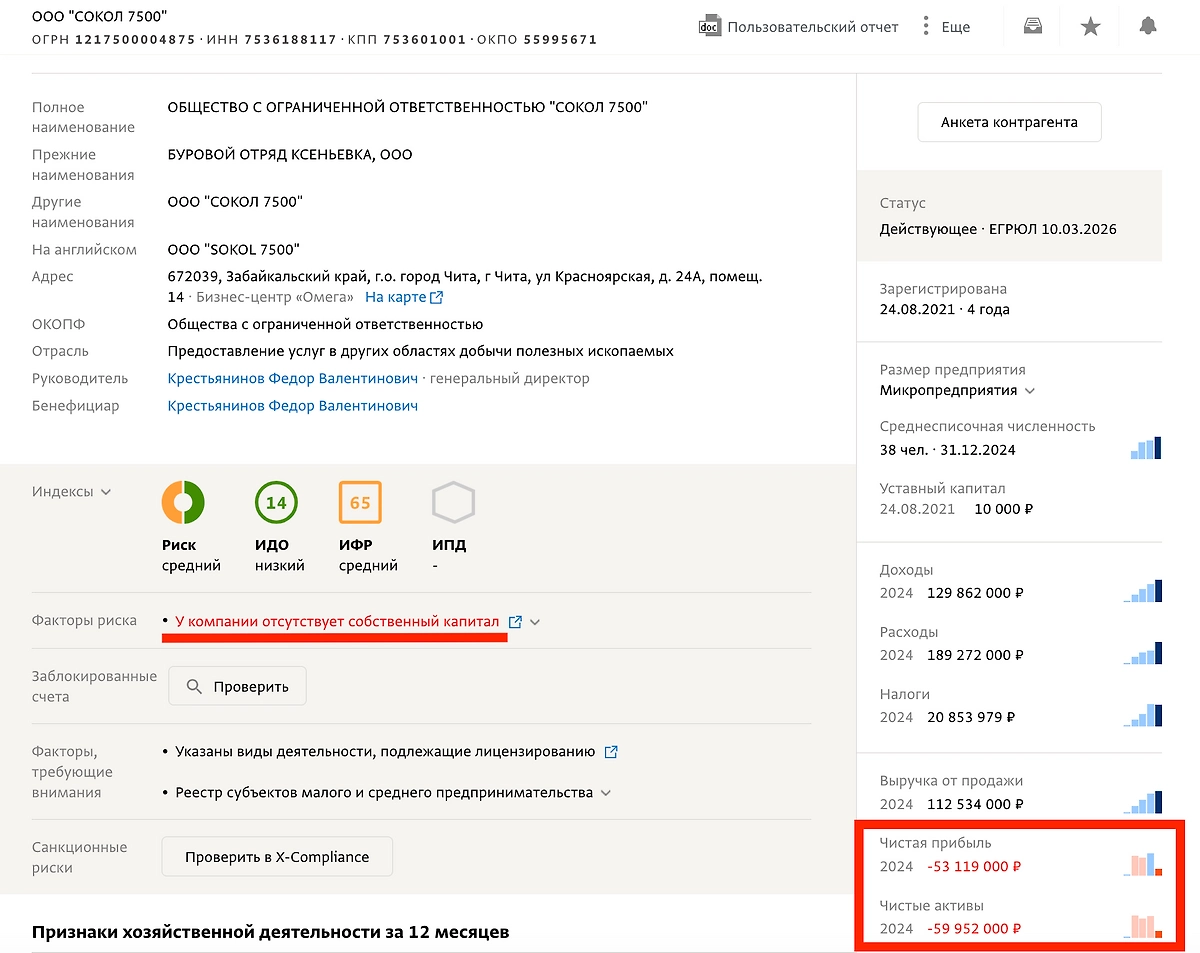The image size is (1200, 953).
Task: Click the Риск index circle indicator
Action: [x=183, y=502]
